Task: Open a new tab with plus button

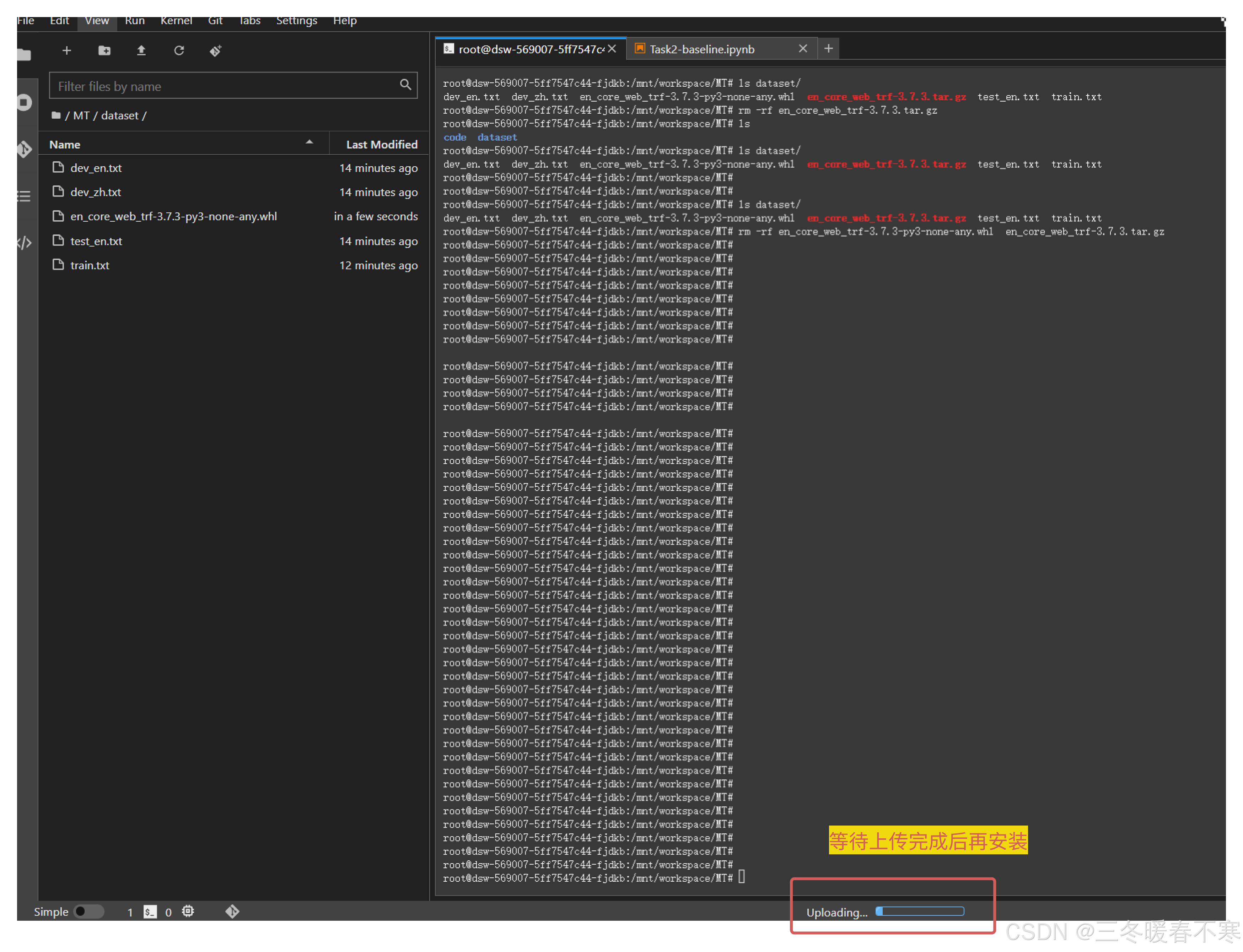Action: click(x=828, y=49)
